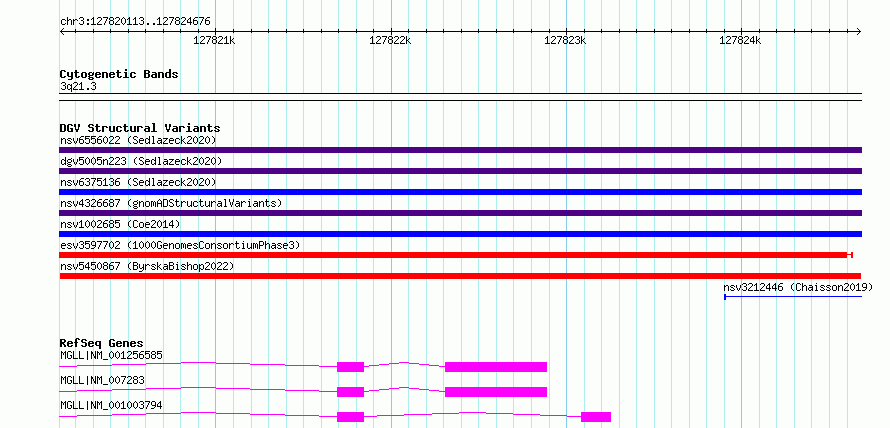The width and height of the screenshot is (890, 428).
Task: Click the chr3:127820113..127824676 coordinate label
Action: pos(135,22)
